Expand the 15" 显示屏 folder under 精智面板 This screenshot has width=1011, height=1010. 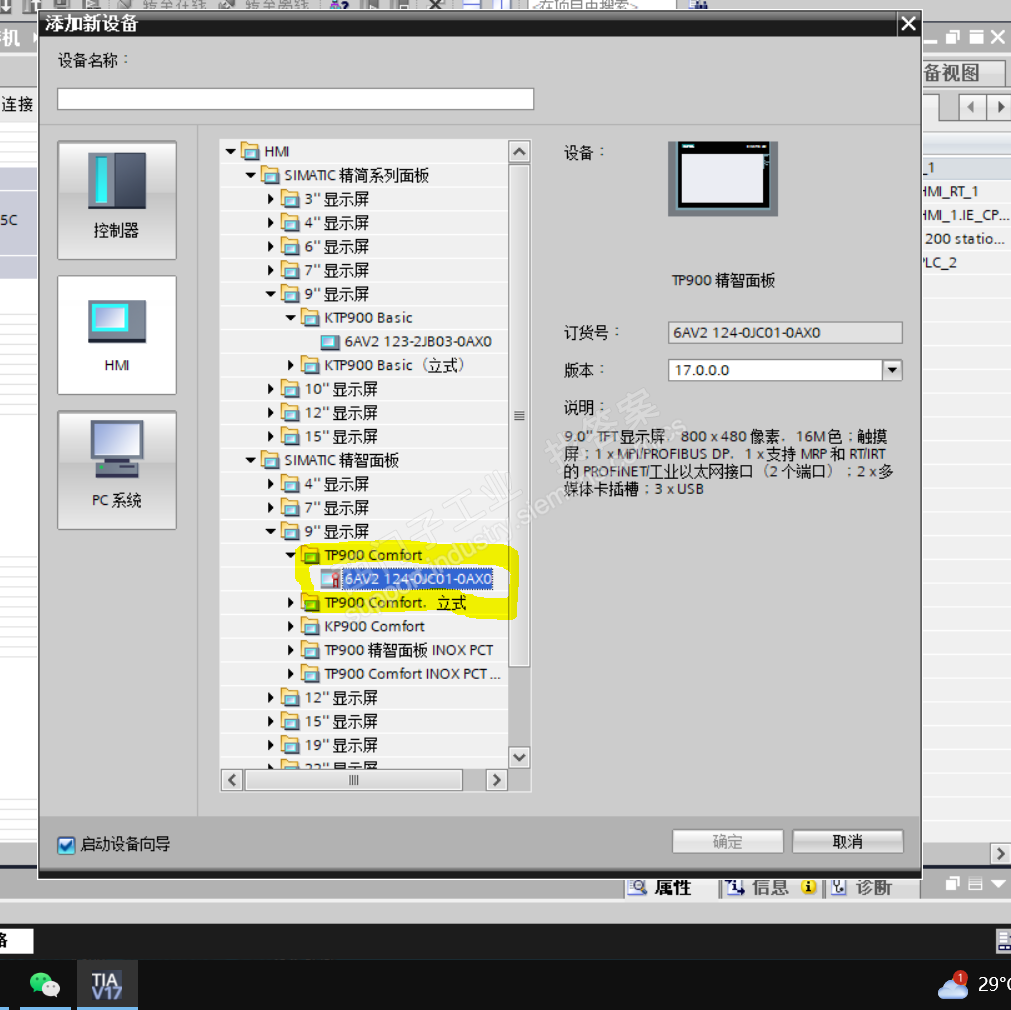(x=271, y=722)
